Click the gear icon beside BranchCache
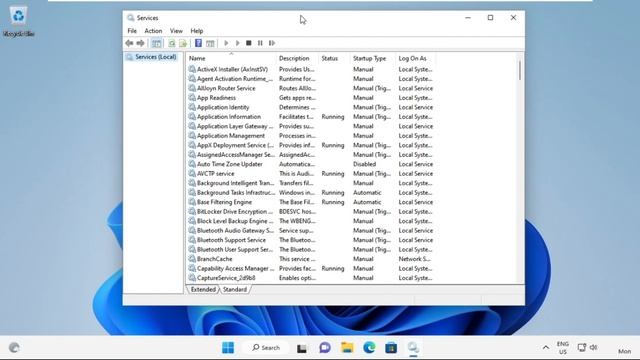Viewport: 640px width, 360px height. pos(192,259)
